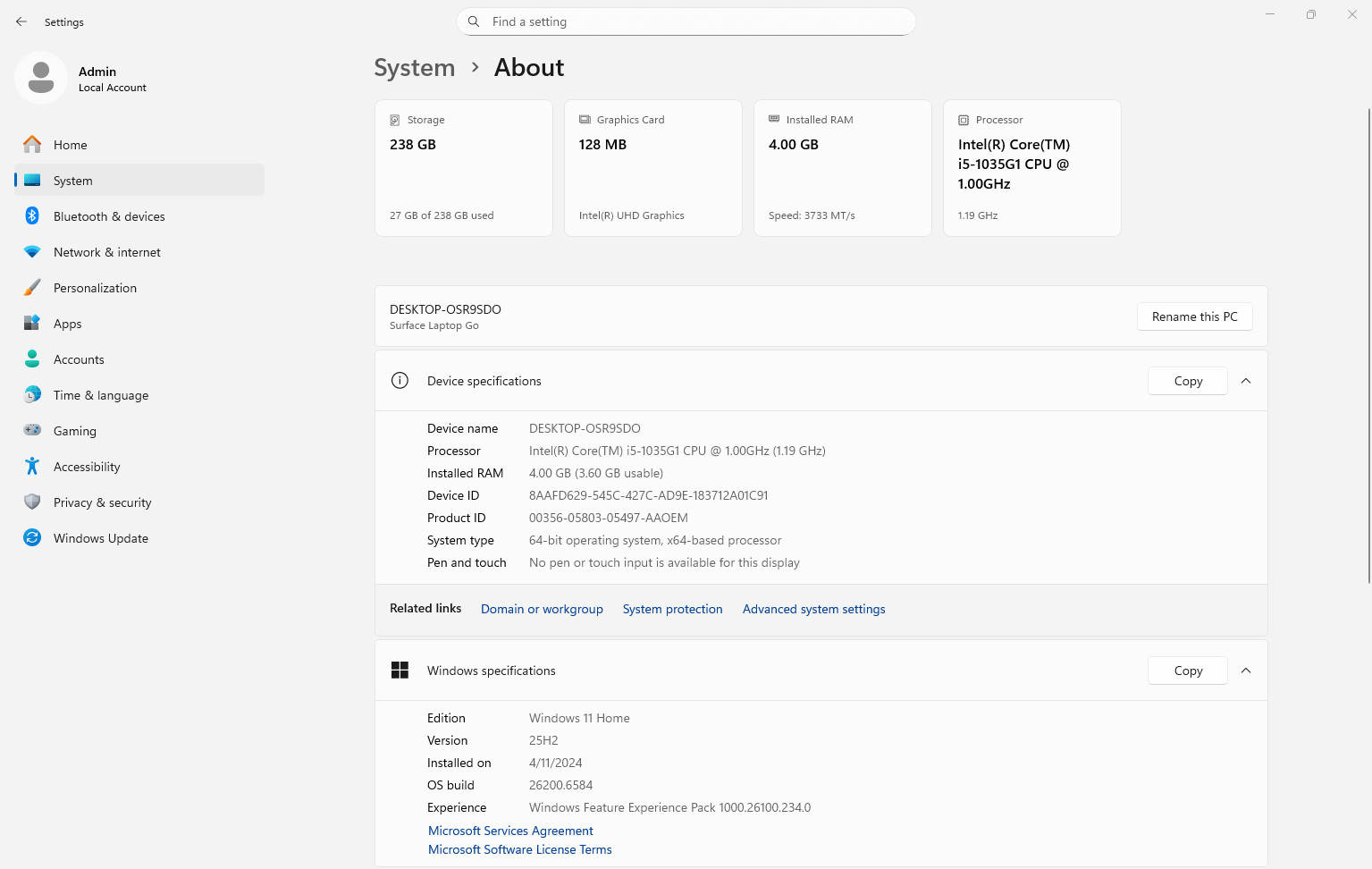Go to Personalization page

tap(139, 288)
